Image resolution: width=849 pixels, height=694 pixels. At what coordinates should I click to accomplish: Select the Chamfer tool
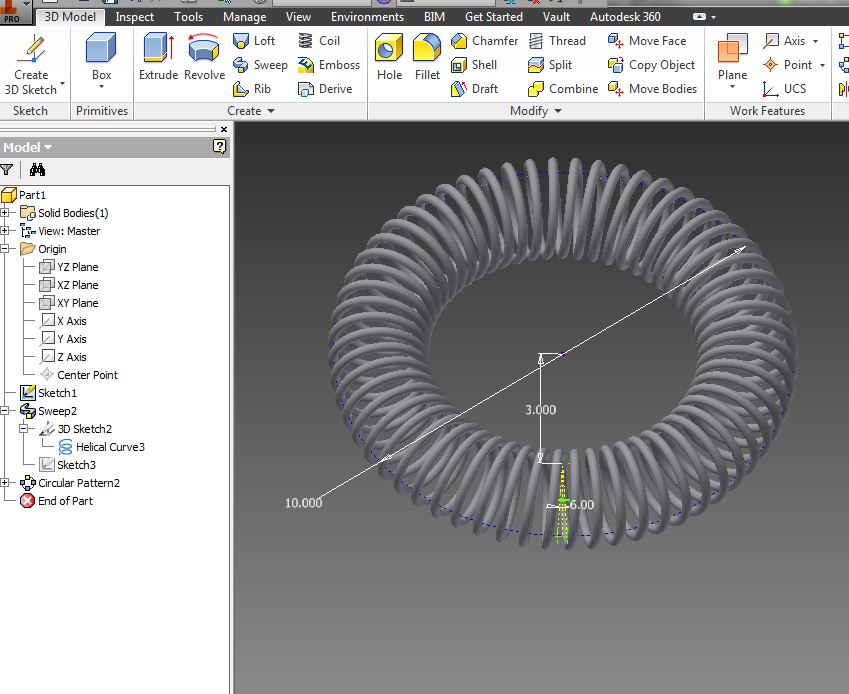(x=484, y=41)
